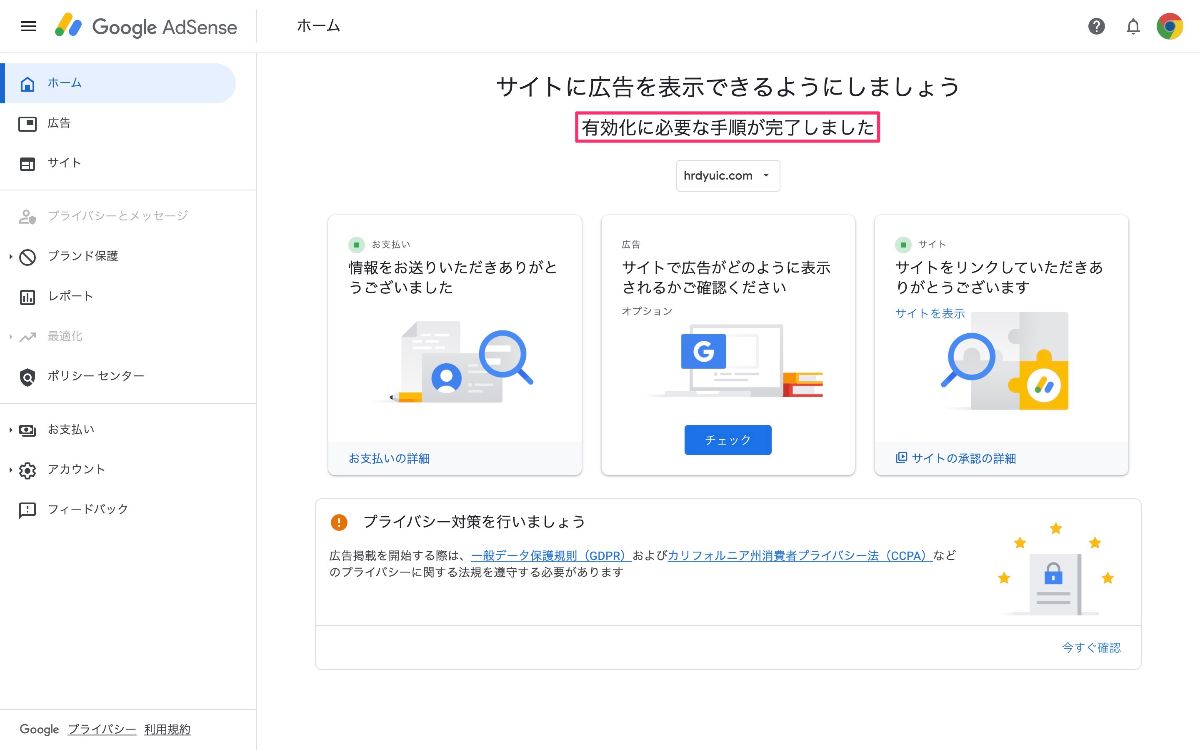Open the 一般データ保護規則（GDPR） link
The width and height of the screenshot is (1200, 750).
point(549,555)
